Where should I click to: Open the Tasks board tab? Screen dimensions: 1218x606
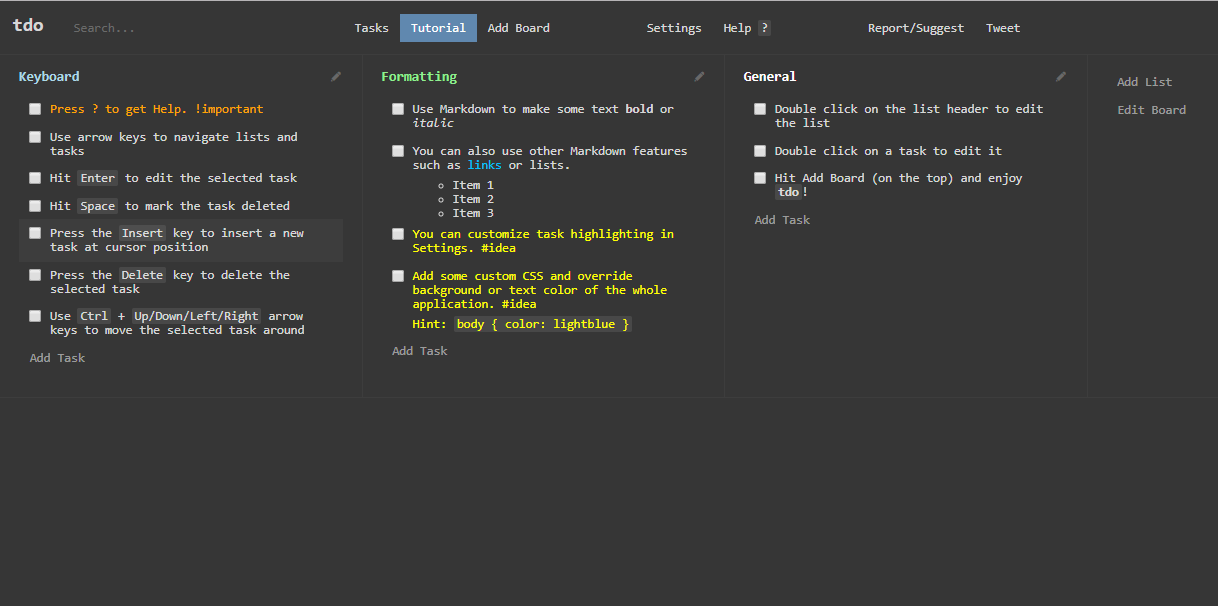click(x=371, y=28)
